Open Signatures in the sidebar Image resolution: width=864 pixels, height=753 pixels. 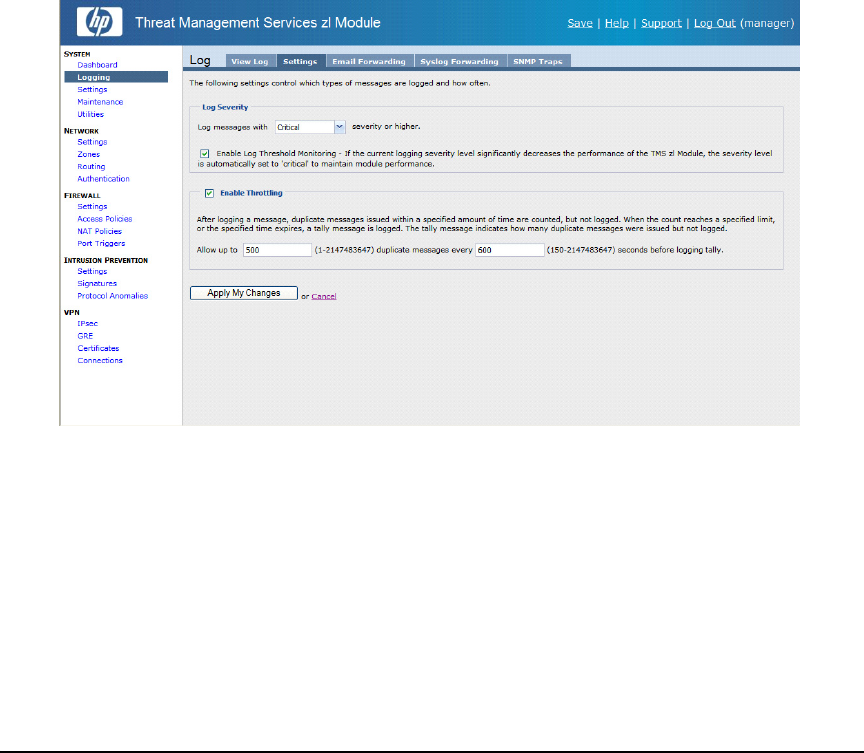coord(97,284)
